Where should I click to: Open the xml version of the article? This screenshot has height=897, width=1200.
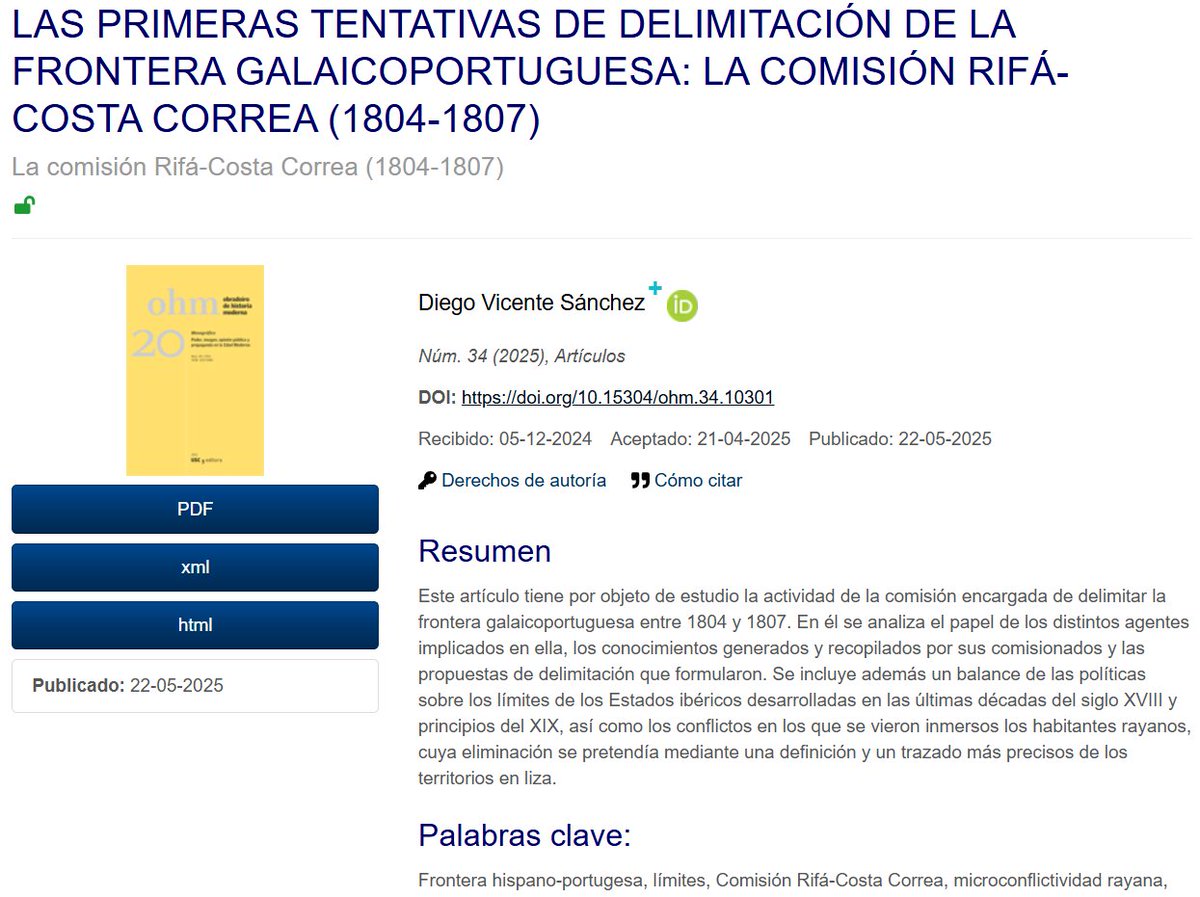coord(195,567)
